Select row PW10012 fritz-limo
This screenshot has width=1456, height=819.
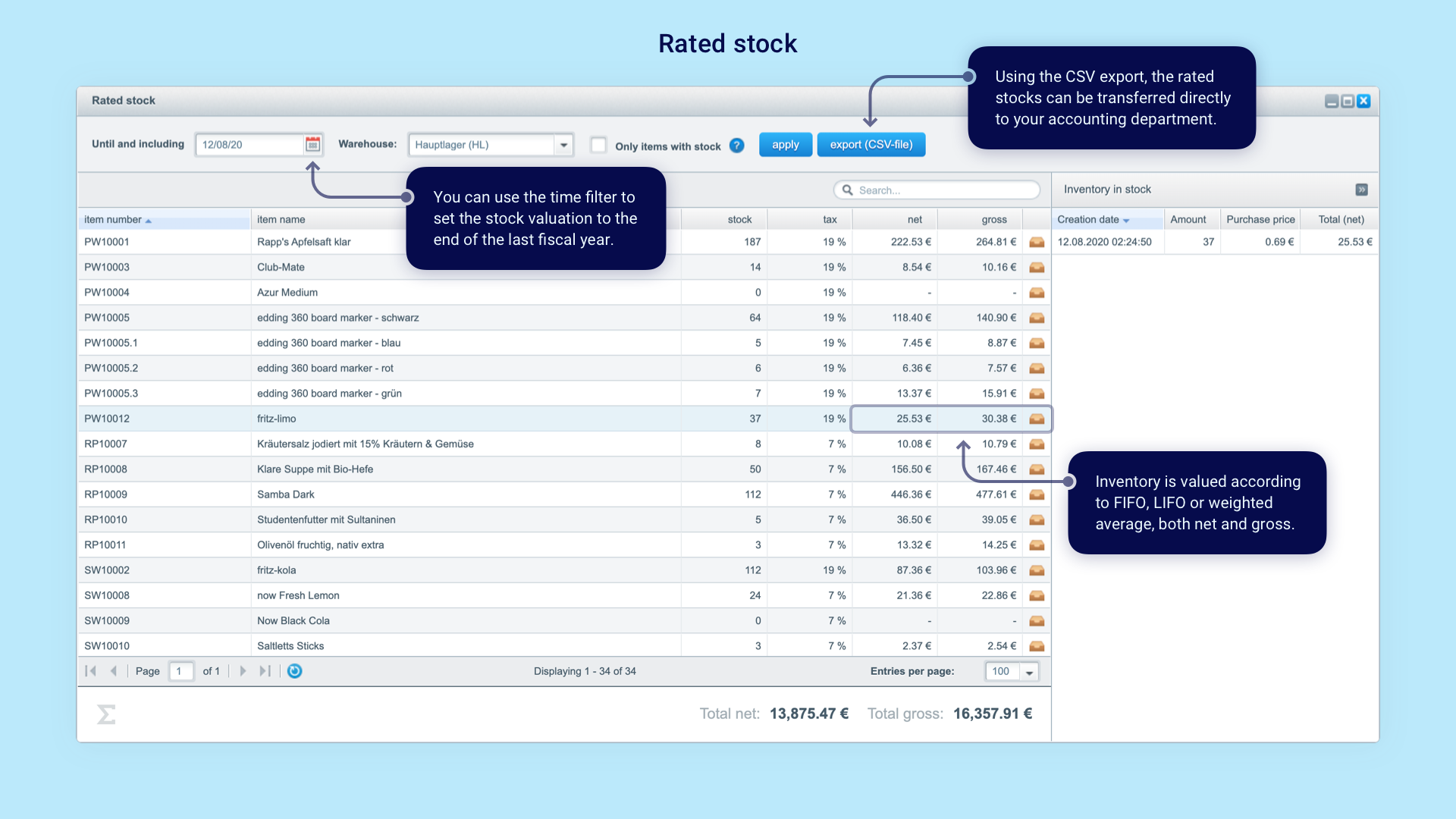[564, 419]
